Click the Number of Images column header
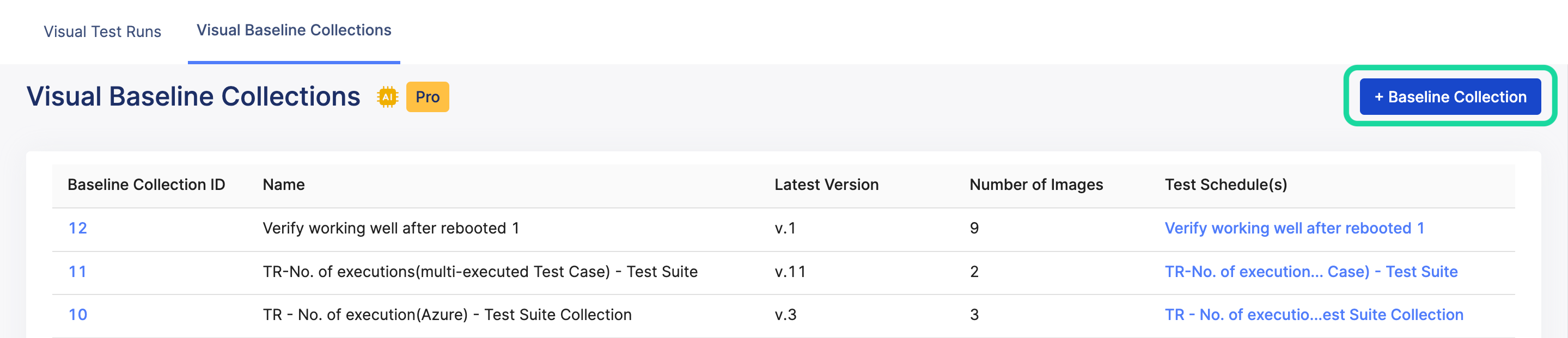 tap(1036, 185)
